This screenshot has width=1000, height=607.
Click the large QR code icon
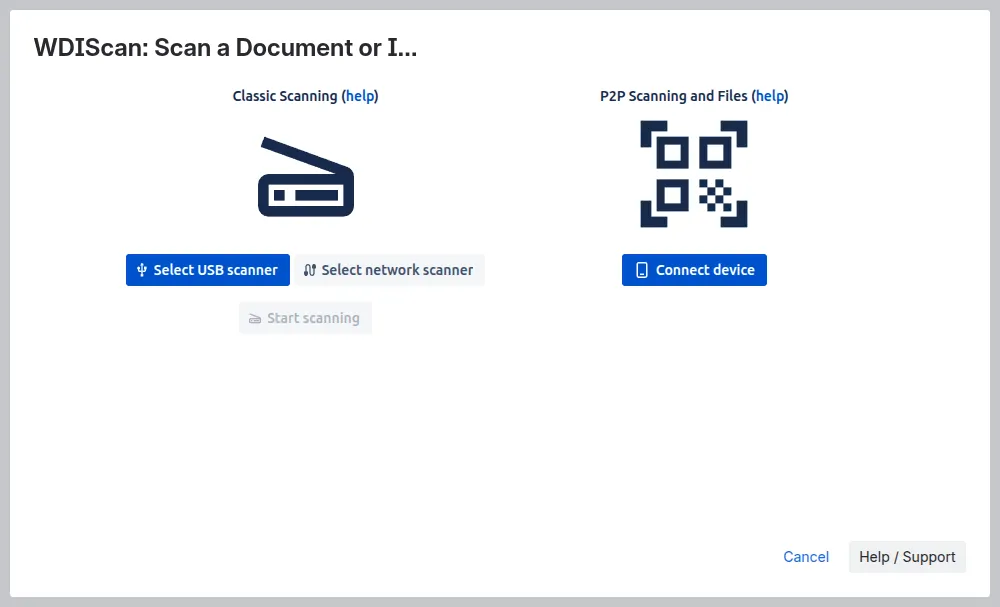(694, 174)
